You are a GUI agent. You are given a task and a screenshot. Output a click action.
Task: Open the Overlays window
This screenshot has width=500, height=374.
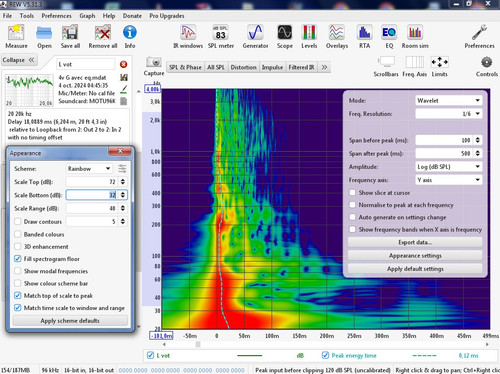coord(337,33)
